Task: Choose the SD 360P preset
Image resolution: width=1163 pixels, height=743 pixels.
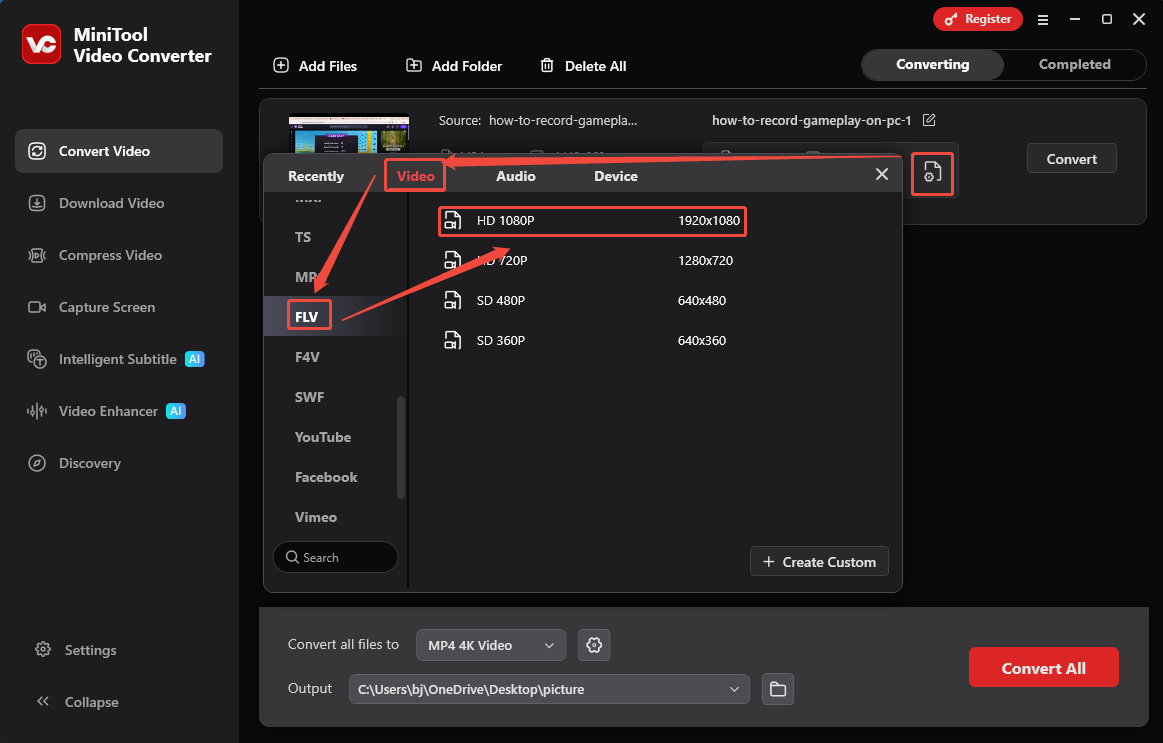Action: click(x=592, y=340)
